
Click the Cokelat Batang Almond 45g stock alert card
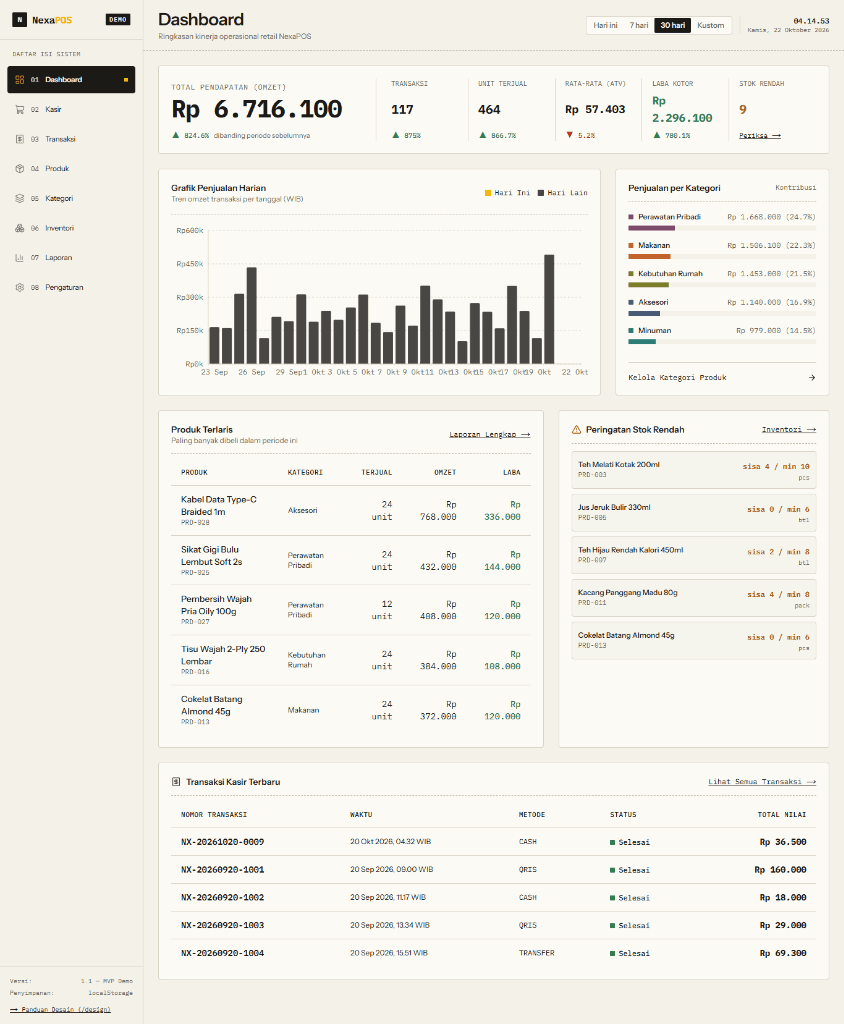(694, 640)
